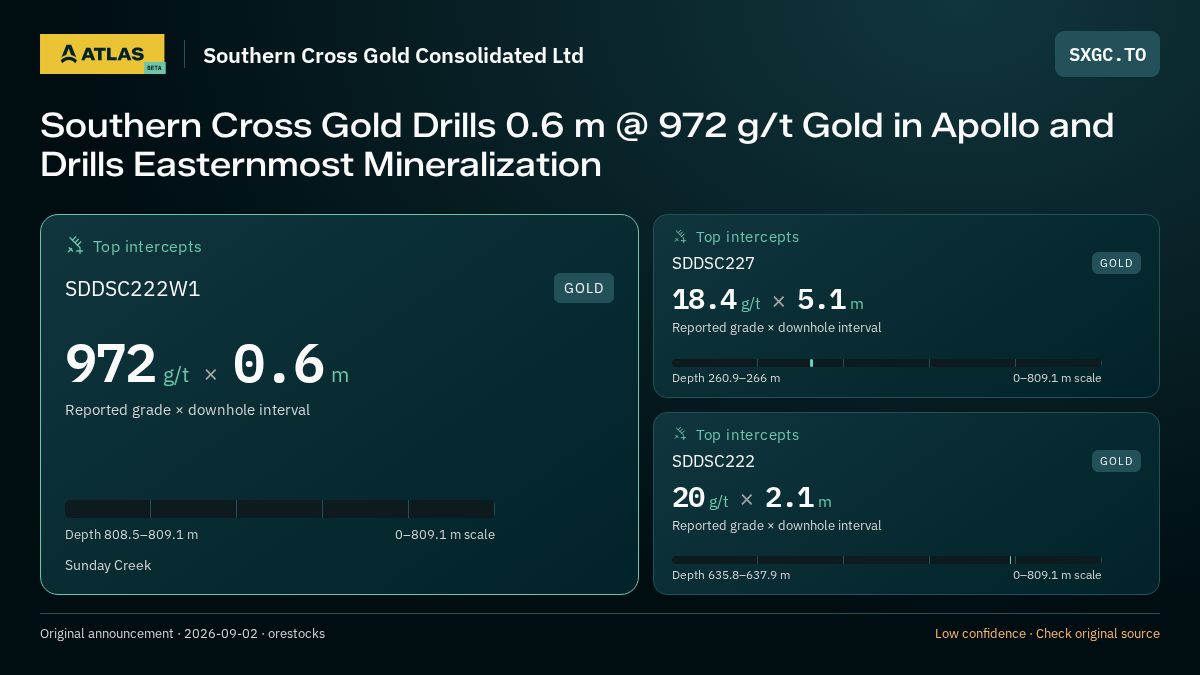Screen dimensions: 1200x675
Task: Click the SDDSC222W1 depth scale bar
Action: pos(280,509)
